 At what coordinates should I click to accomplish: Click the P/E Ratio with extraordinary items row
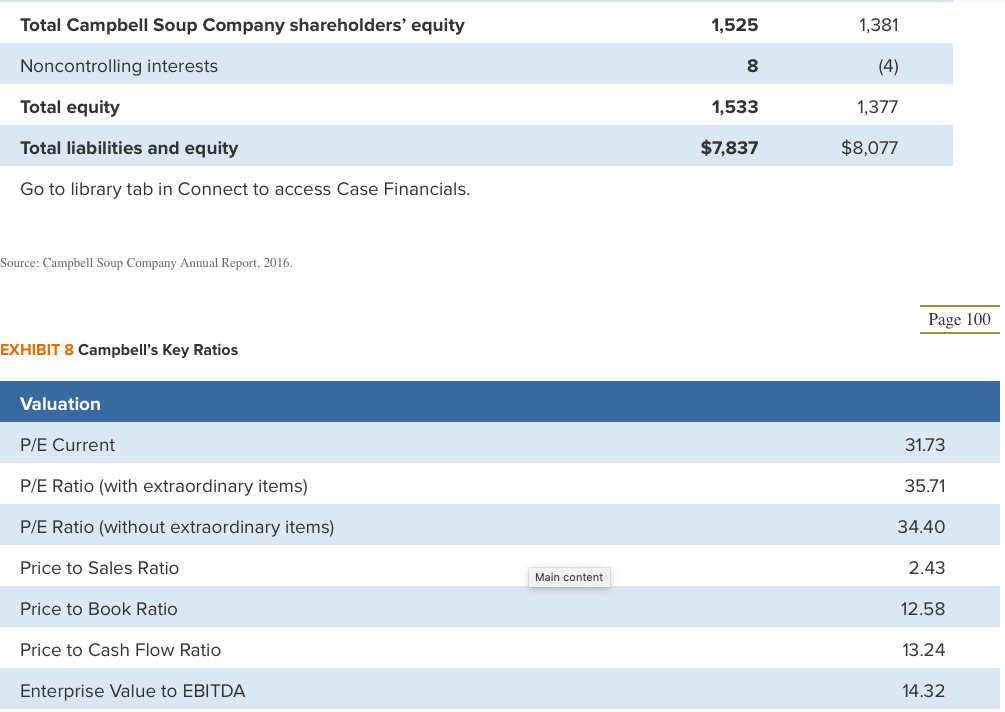pyautogui.click(x=164, y=485)
